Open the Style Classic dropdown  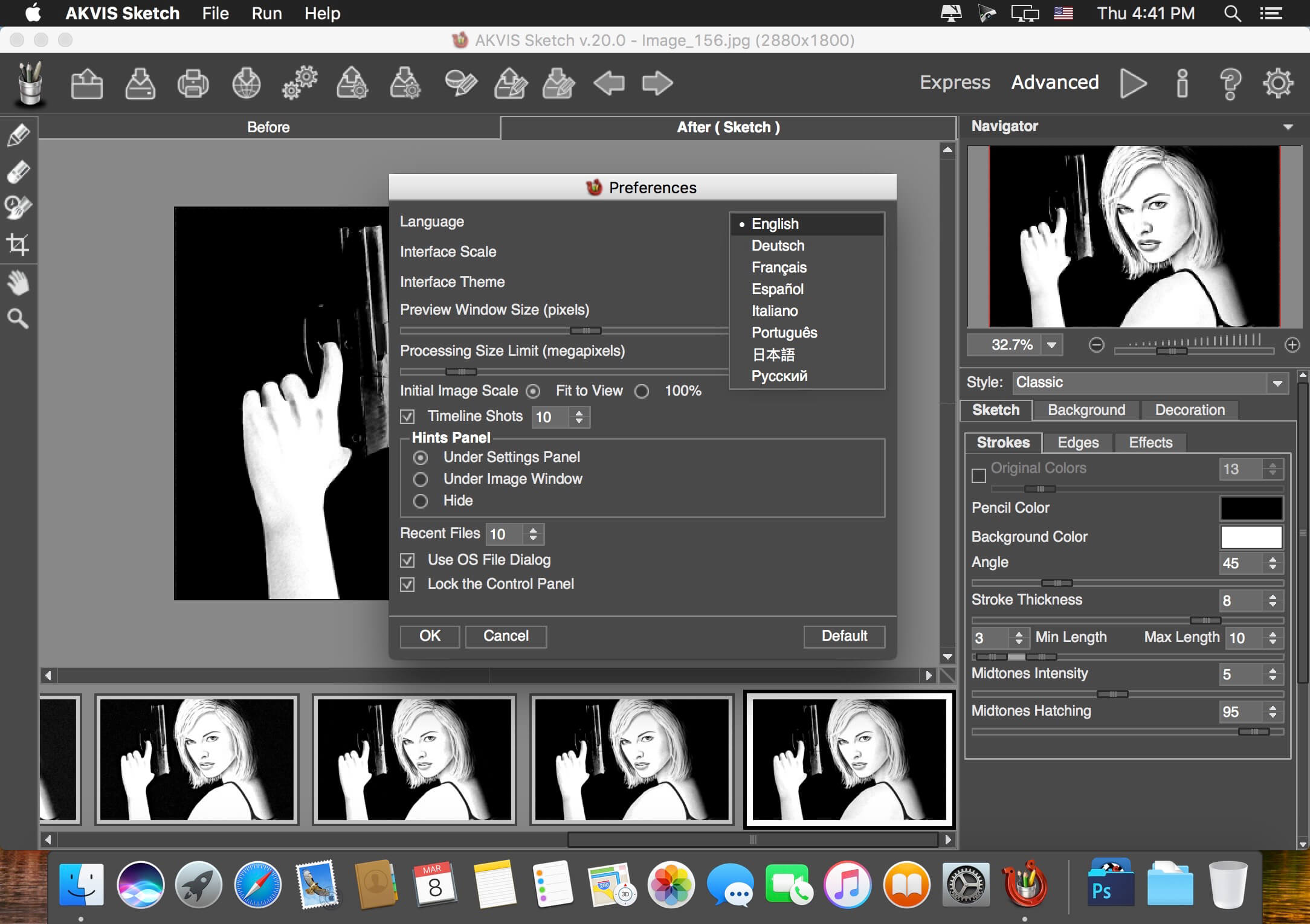[x=1150, y=383]
